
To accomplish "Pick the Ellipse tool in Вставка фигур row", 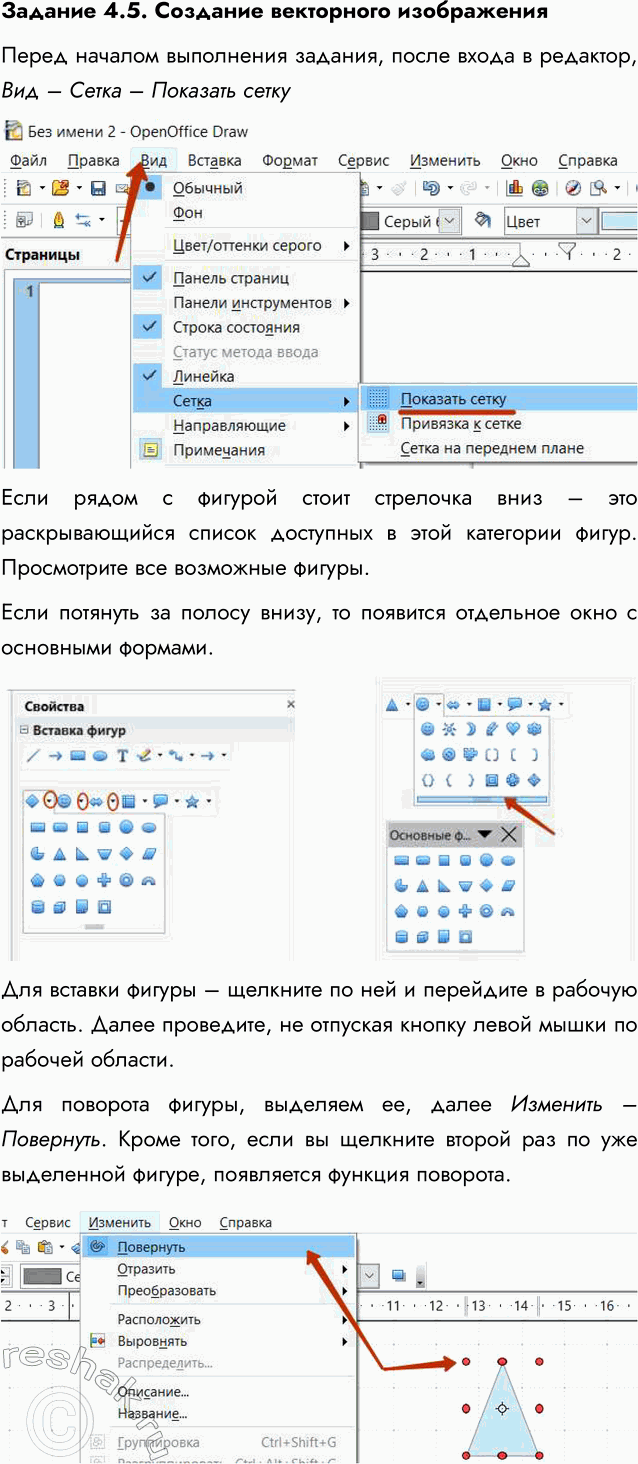I will pos(100,756).
